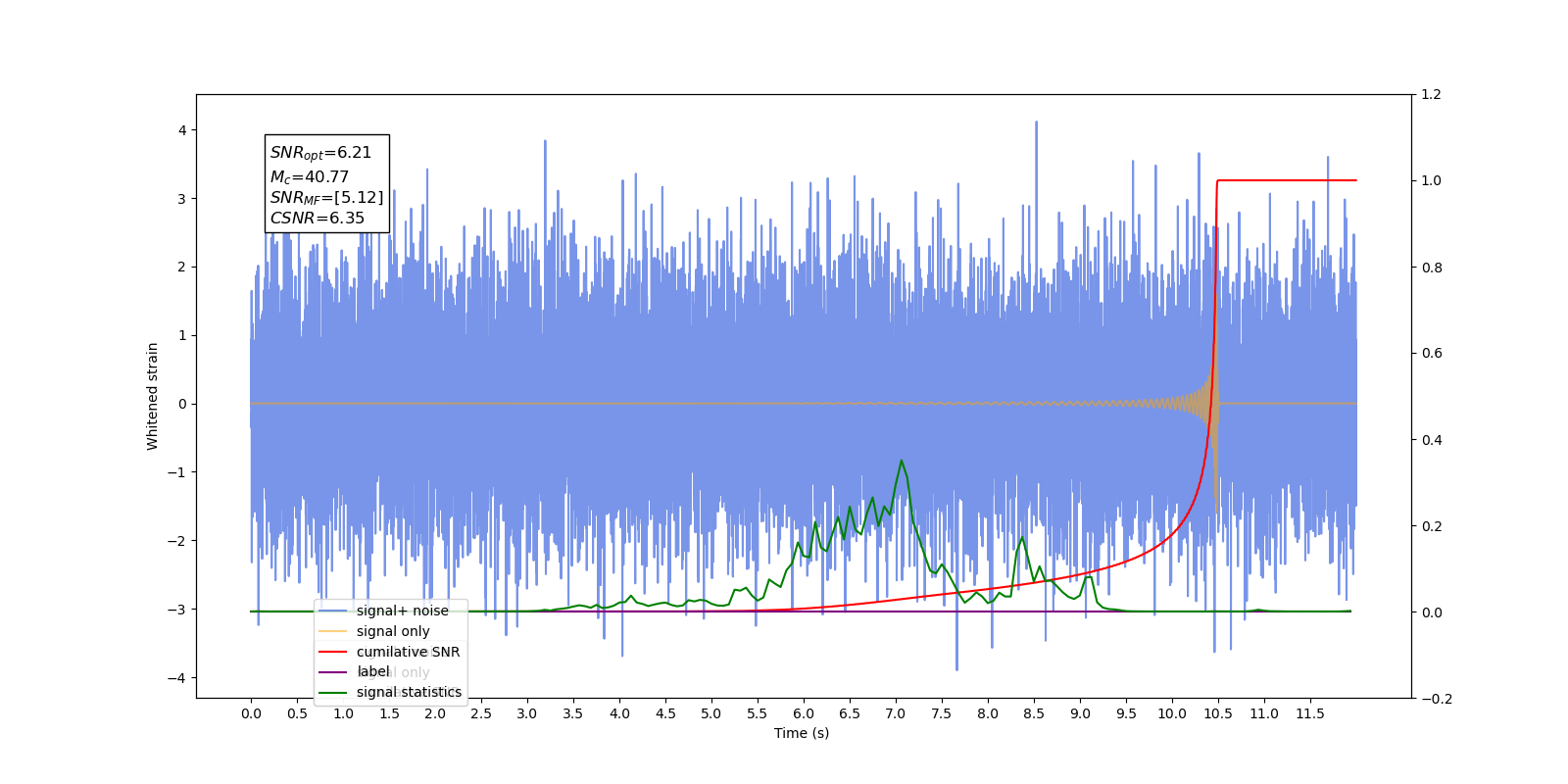Click x-axis tick label 2.5
This screenshot has width=1568, height=784.
click(481, 713)
